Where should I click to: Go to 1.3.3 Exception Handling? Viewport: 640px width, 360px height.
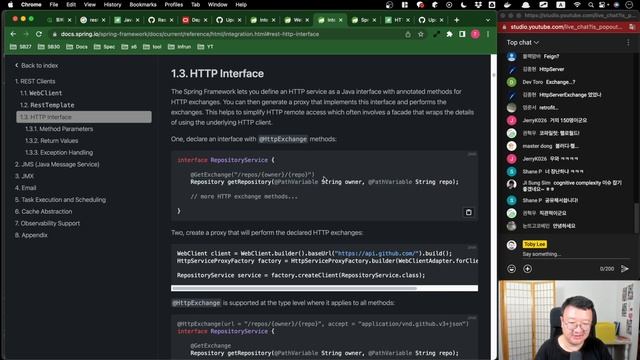59,153
